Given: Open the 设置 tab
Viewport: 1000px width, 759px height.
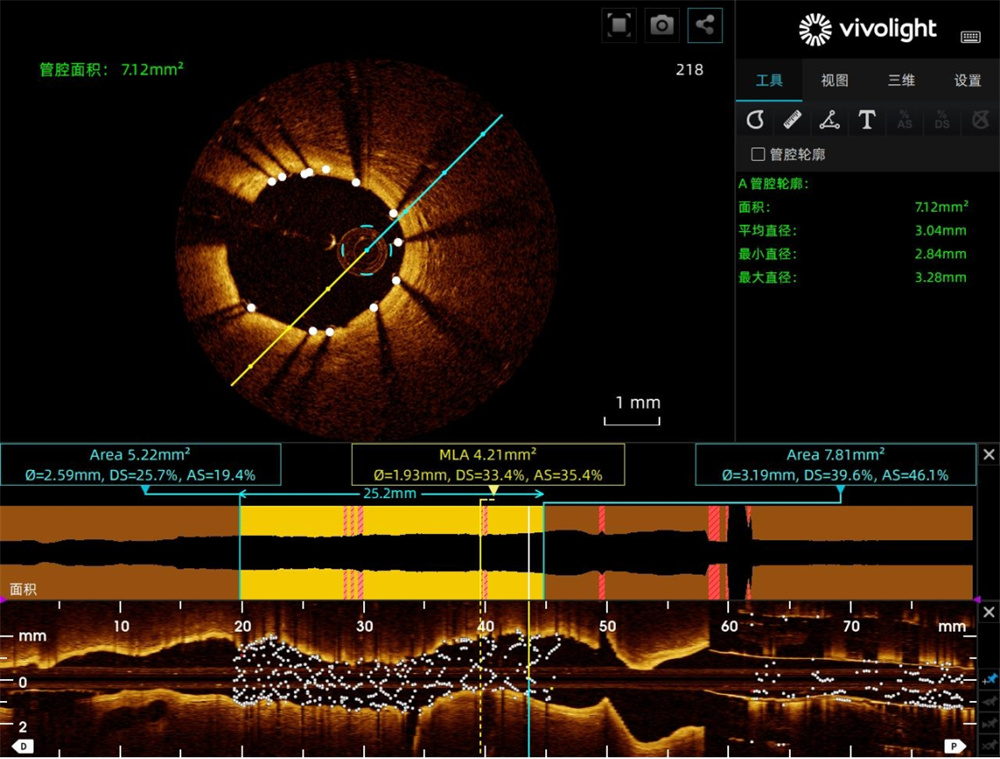Looking at the screenshot, I should click(967, 80).
